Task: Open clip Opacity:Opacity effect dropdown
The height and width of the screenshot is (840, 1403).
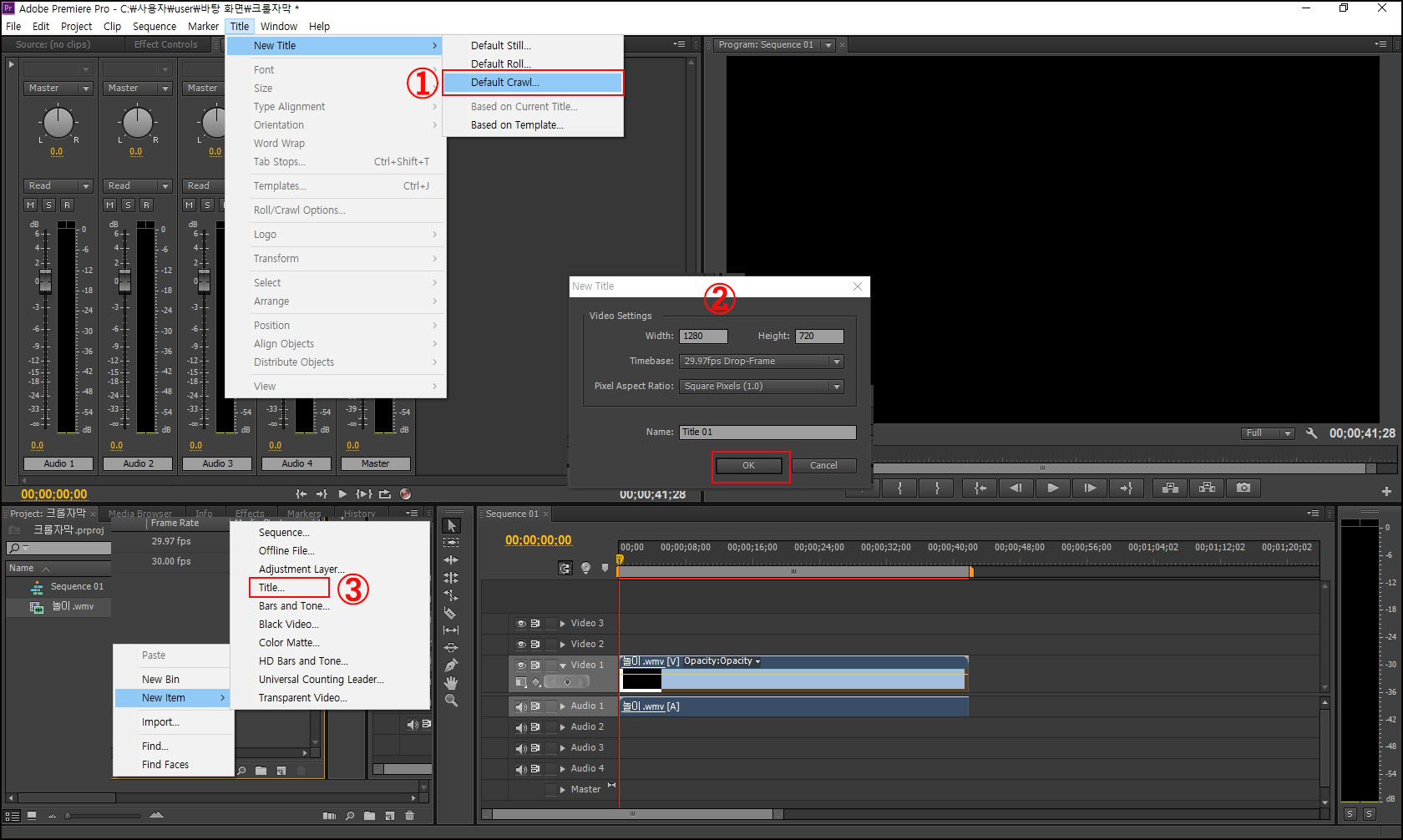Action: click(722, 660)
